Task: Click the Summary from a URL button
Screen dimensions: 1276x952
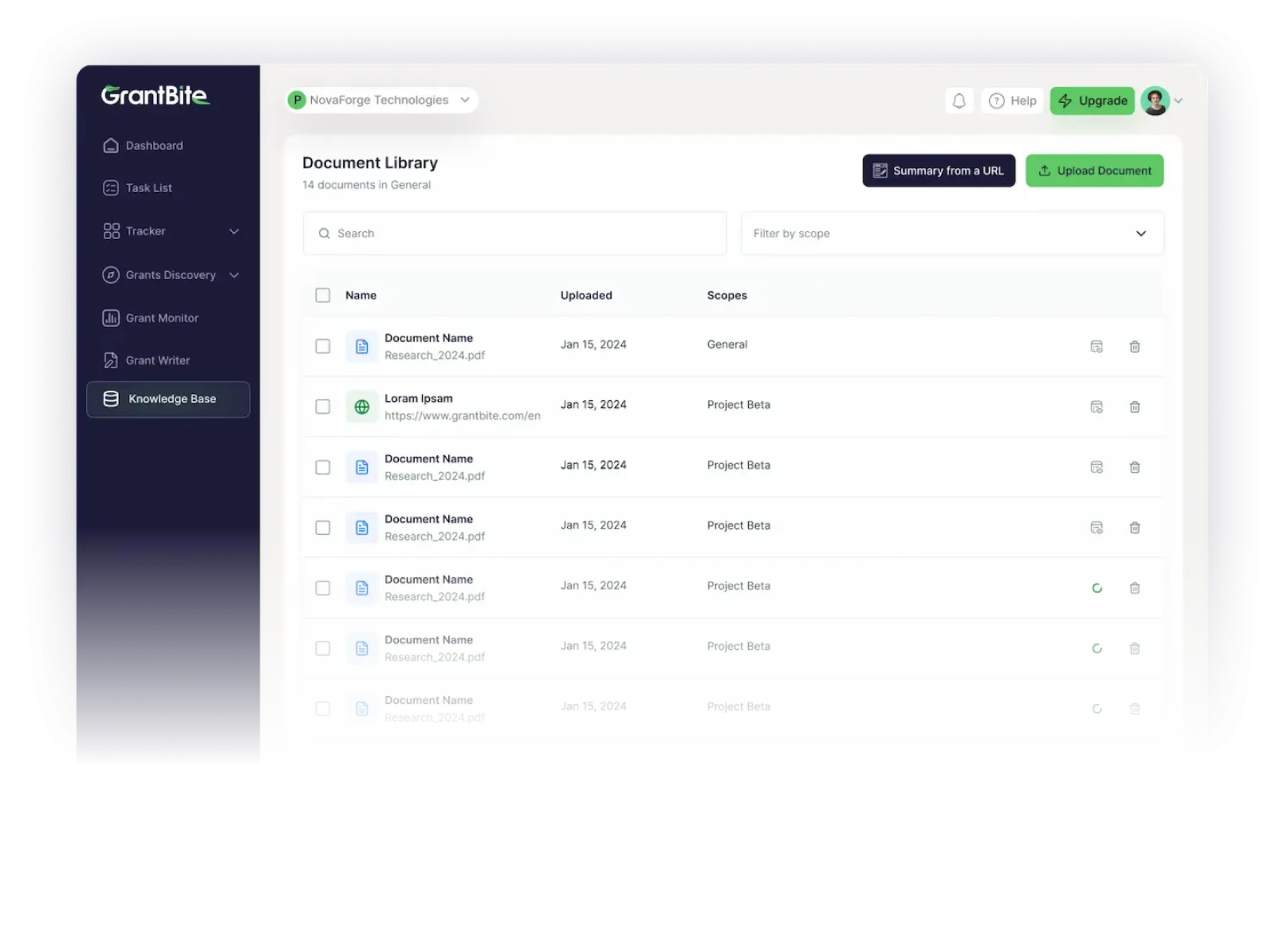Action: [x=939, y=171]
